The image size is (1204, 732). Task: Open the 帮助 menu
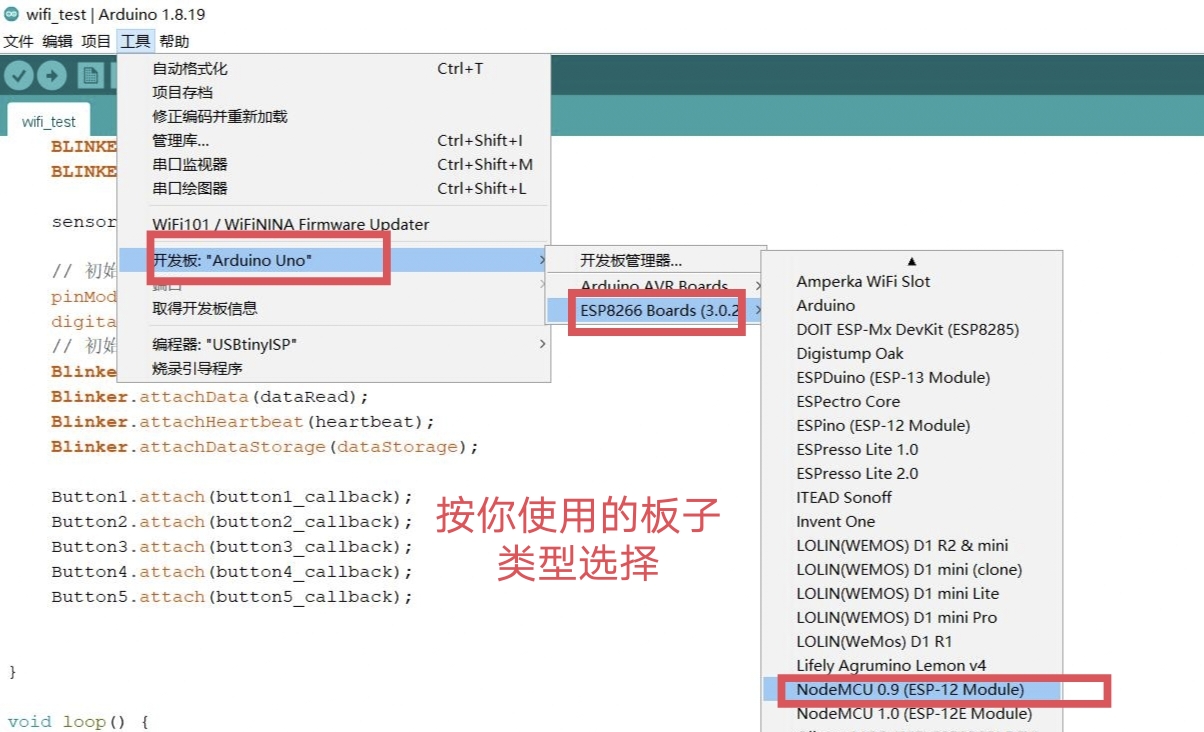[174, 41]
